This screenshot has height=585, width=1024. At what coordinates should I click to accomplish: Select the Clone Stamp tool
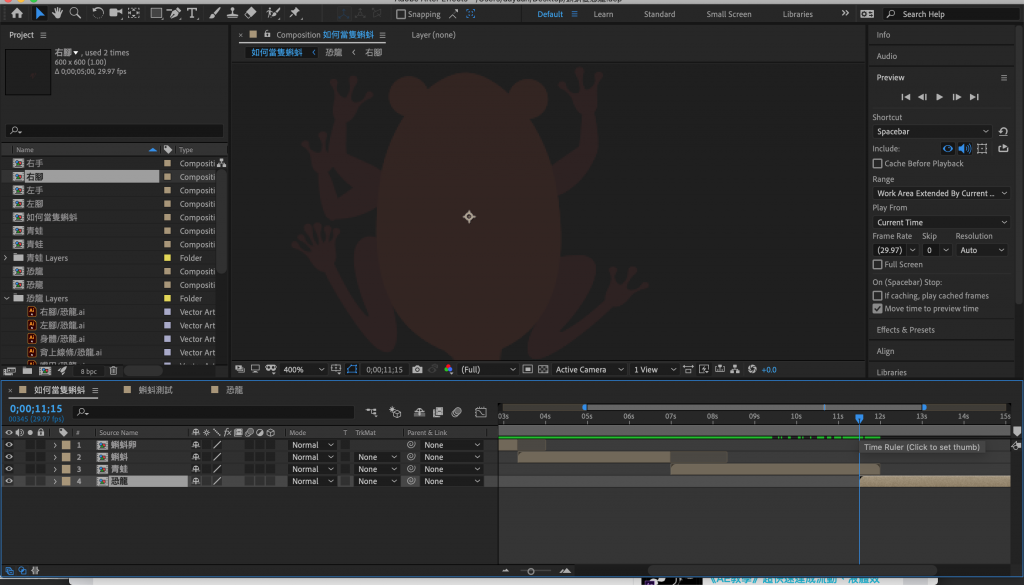[x=232, y=13]
